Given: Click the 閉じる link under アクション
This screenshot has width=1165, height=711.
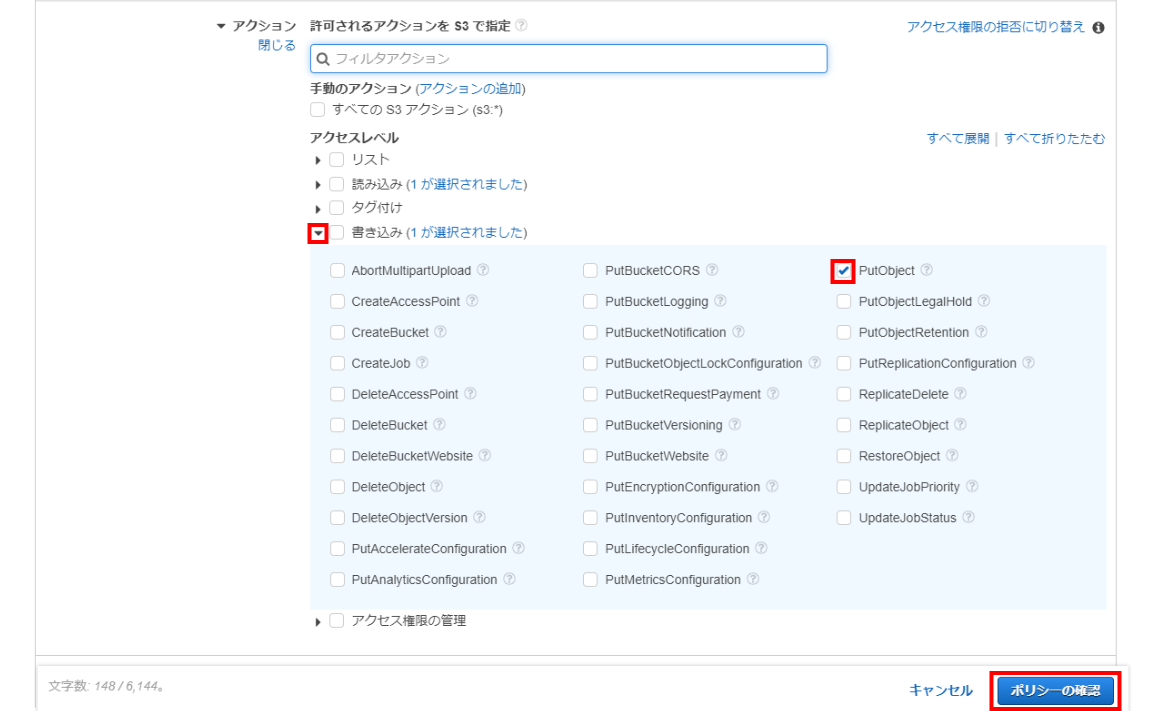Looking at the screenshot, I should pos(276,45).
